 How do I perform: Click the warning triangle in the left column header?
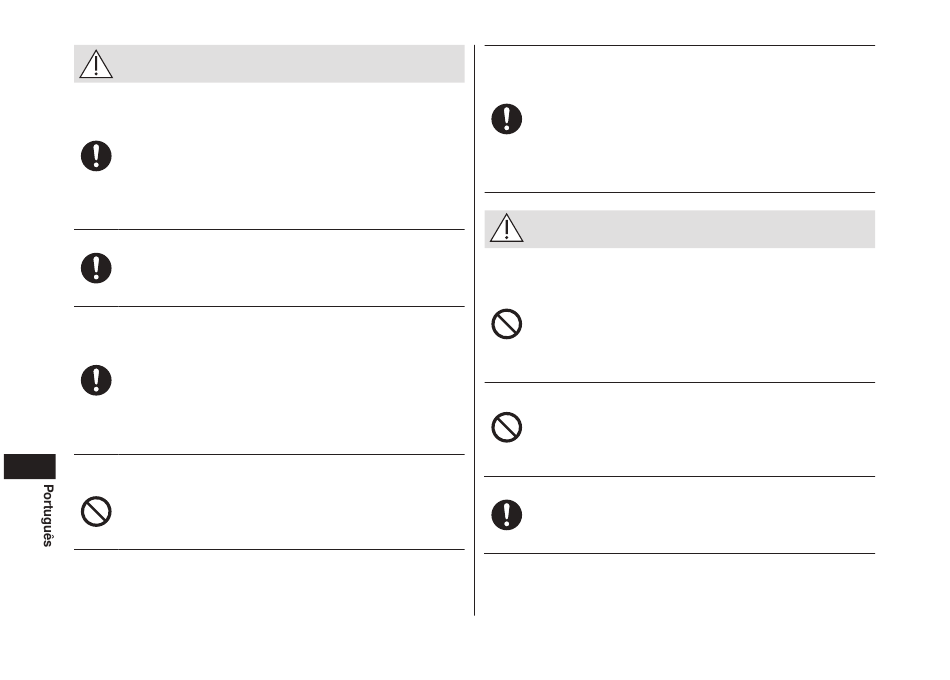click(x=96, y=64)
